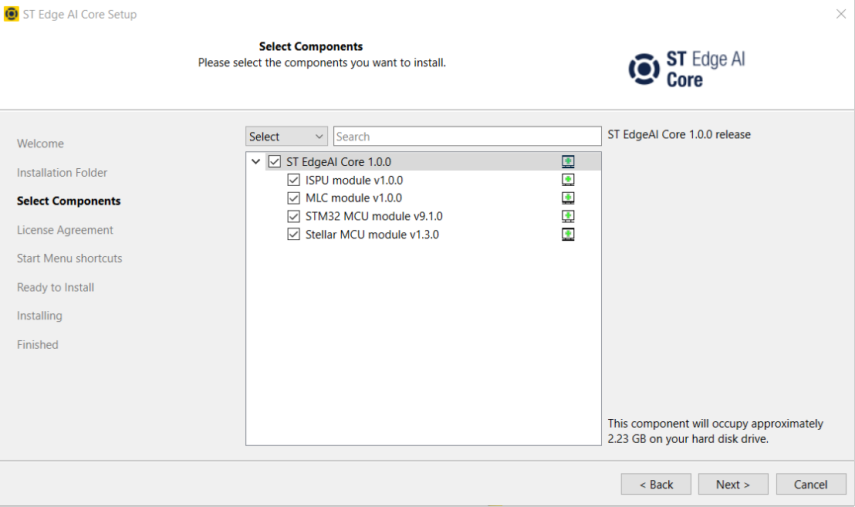Select the MLC module v1.0.0 row
The width and height of the screenshot is (855, 507).
423,198
